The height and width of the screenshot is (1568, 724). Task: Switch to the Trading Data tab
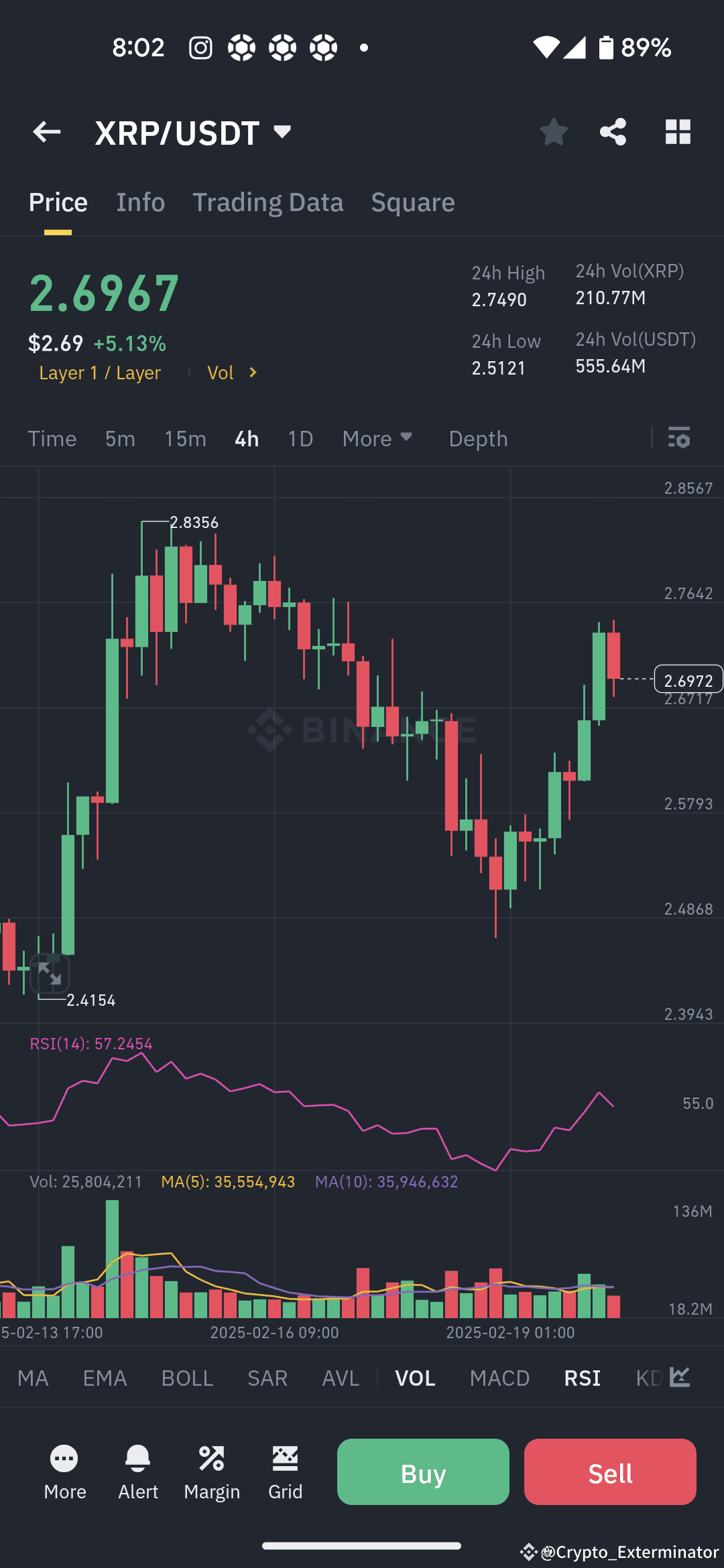click(268, 202)
